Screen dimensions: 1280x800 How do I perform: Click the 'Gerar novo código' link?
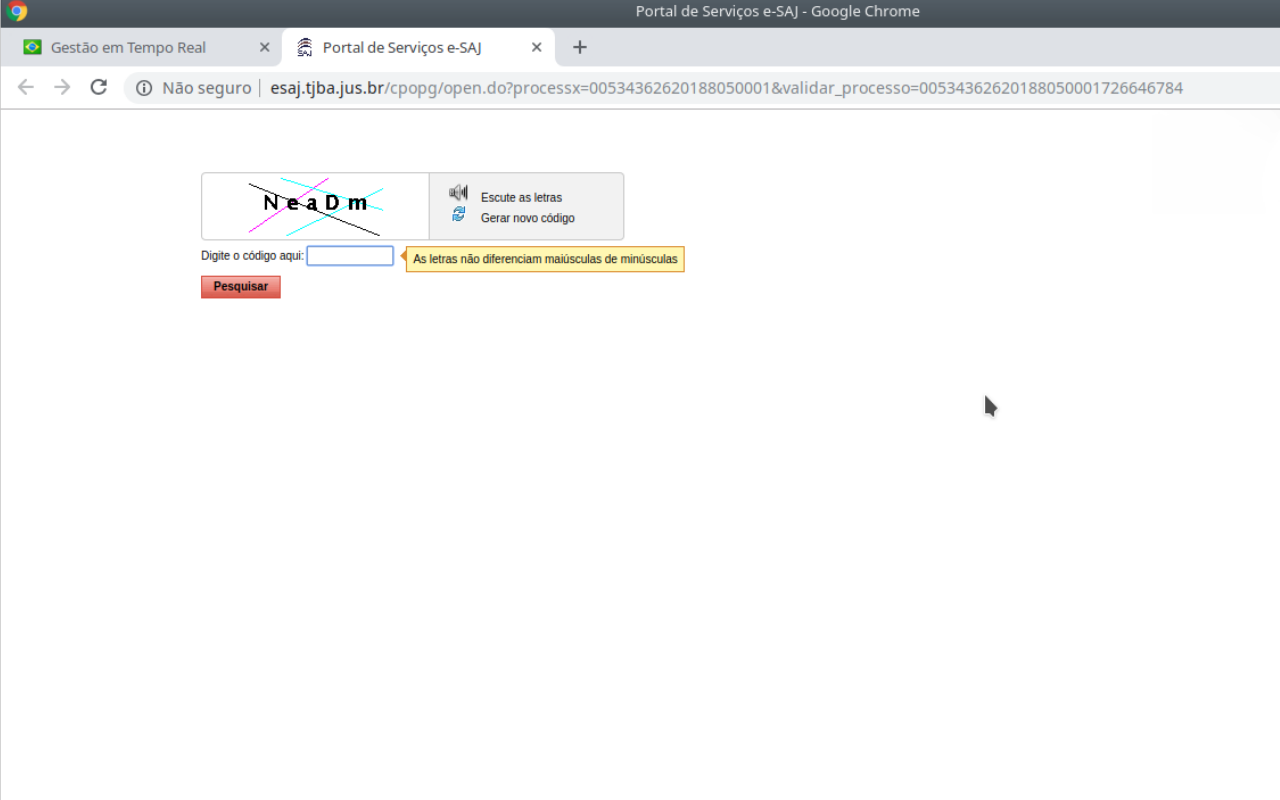528,218
